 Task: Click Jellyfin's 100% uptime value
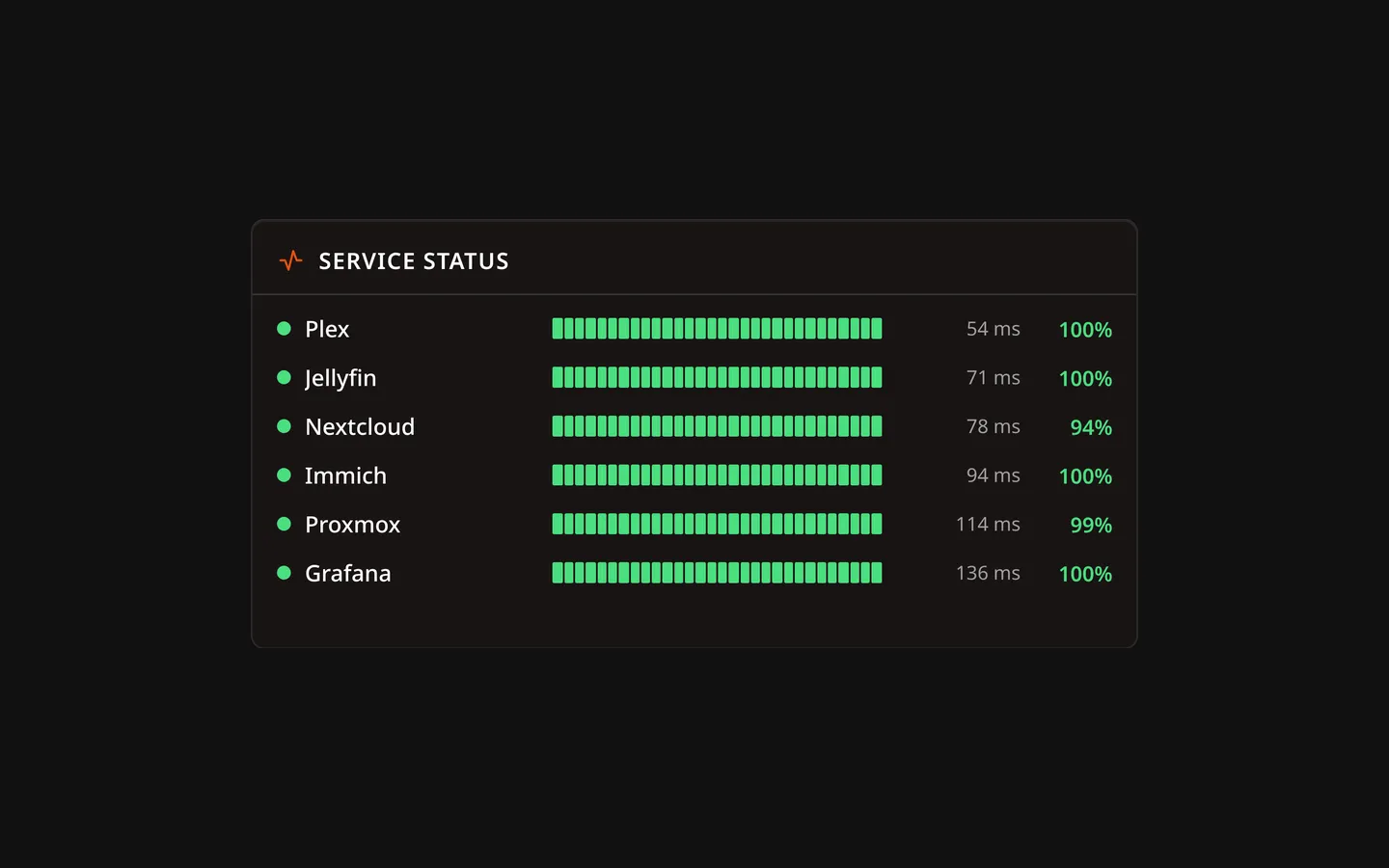point(1085,379)
